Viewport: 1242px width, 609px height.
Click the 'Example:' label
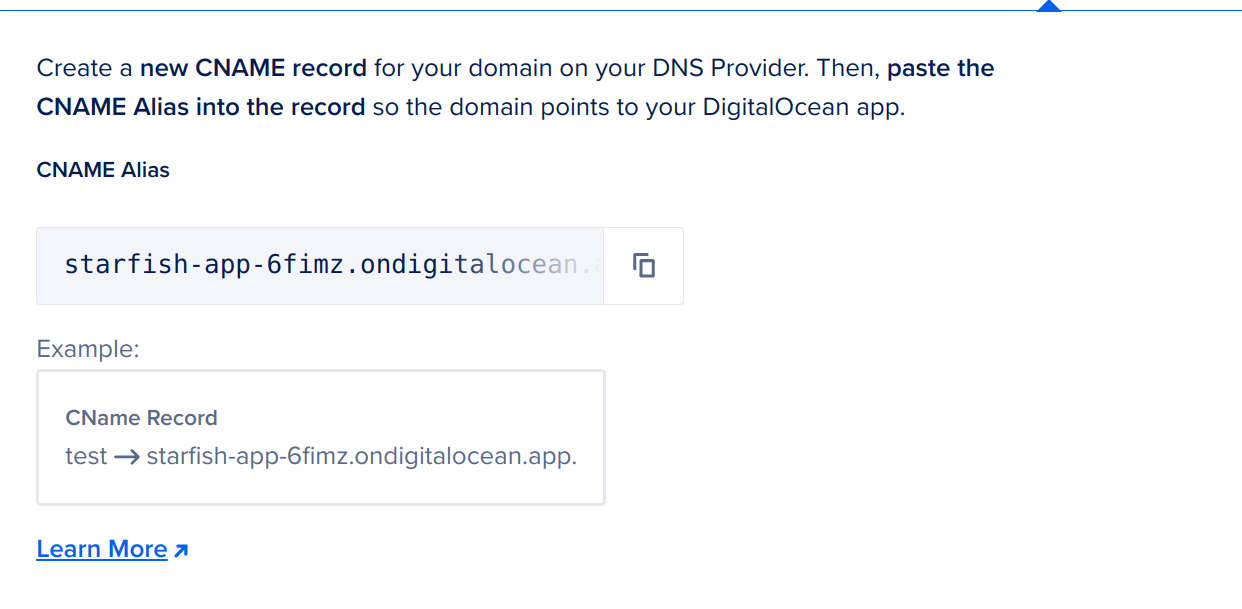[88, 349]
